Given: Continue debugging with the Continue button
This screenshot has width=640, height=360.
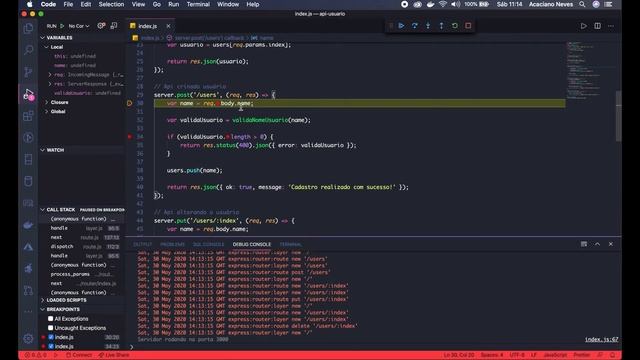Looking at the screenshot, I should coord(401,26).
